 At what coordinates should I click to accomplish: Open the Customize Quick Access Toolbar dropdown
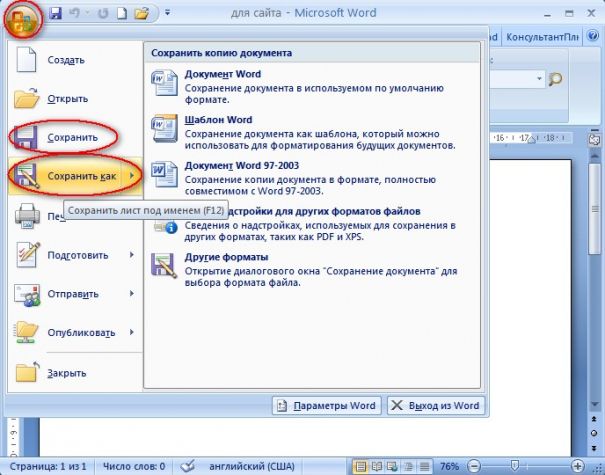166,14
